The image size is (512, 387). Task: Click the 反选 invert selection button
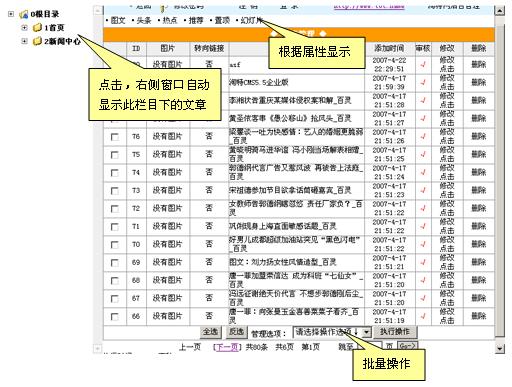[x=236, y=332]
